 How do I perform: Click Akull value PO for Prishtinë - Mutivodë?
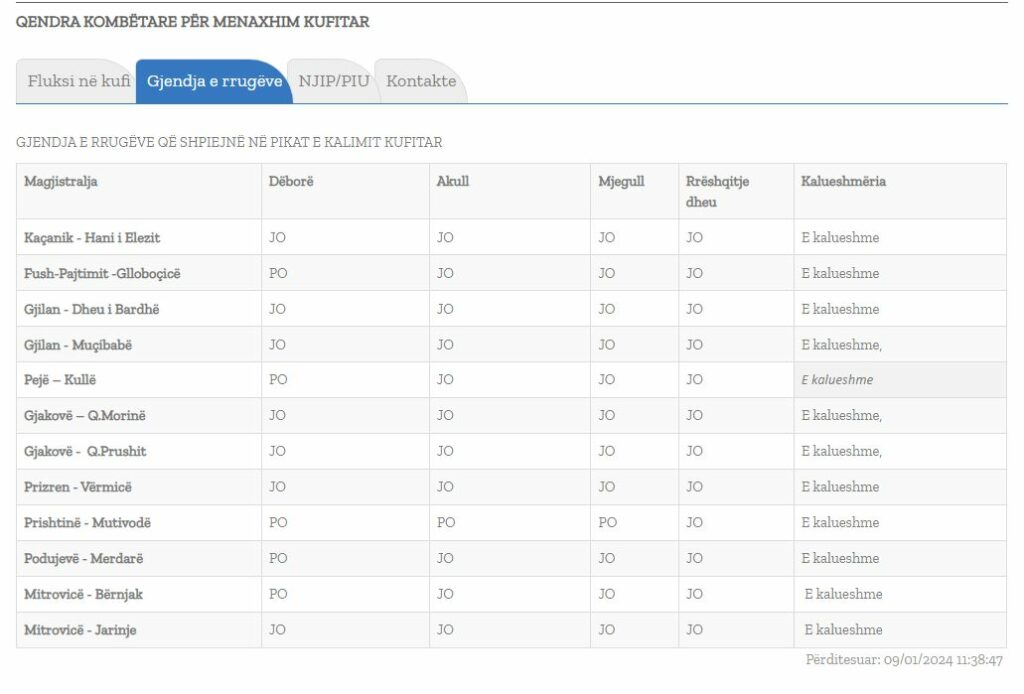446,522
